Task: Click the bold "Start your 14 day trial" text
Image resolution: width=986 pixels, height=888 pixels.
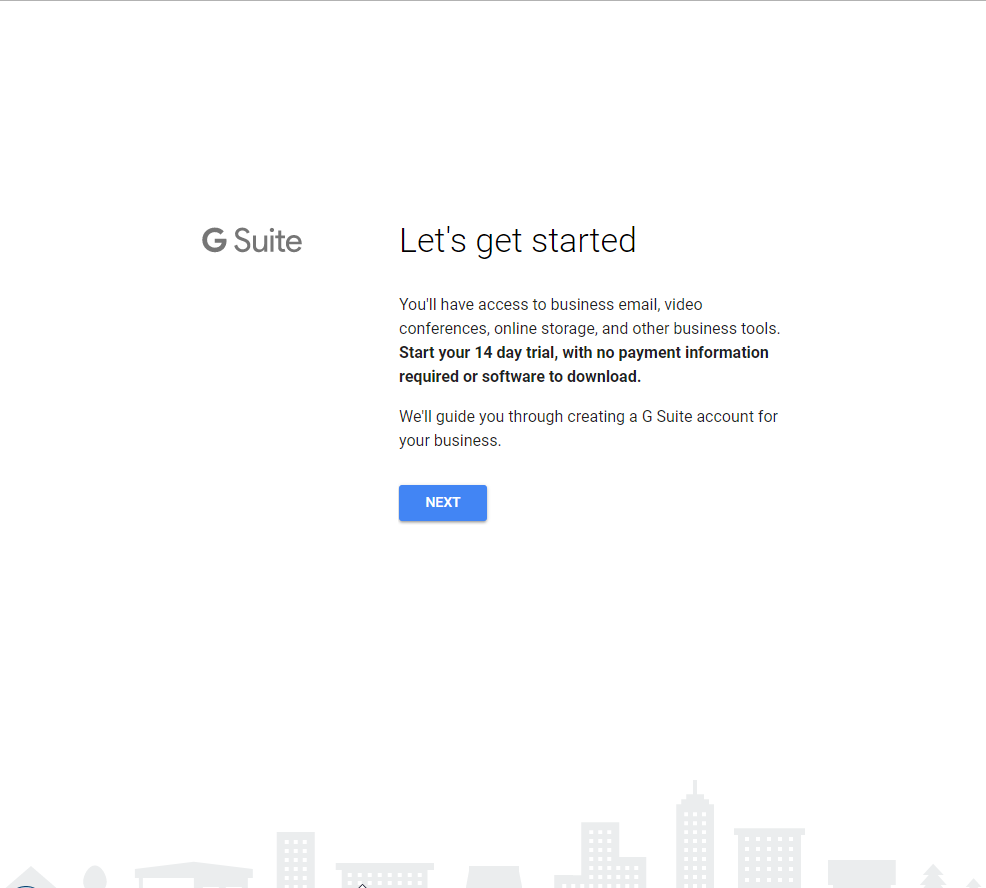Action: 584,364
